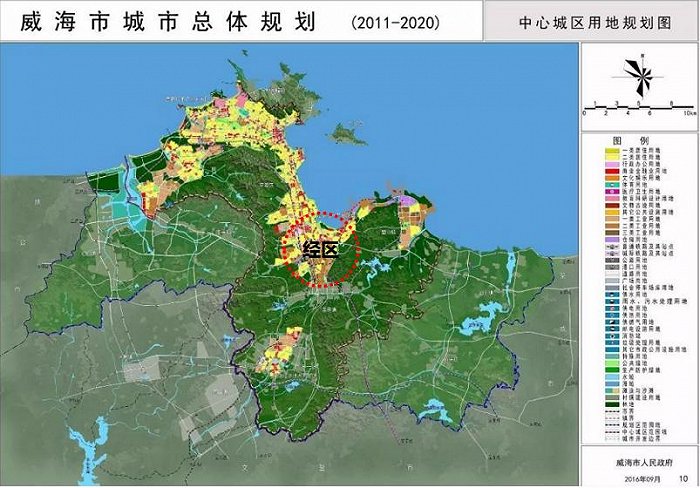Click the 村镇建设用地 legend swatch
The width and height of the screenshot is (700, 488).
[x=612, y=397]
